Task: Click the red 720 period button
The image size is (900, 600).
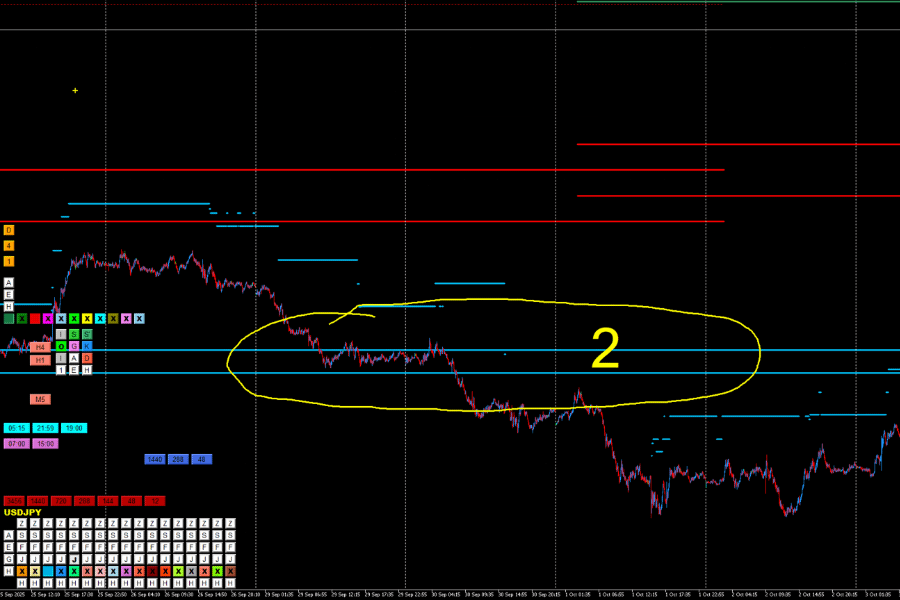Action: [62, 500]
